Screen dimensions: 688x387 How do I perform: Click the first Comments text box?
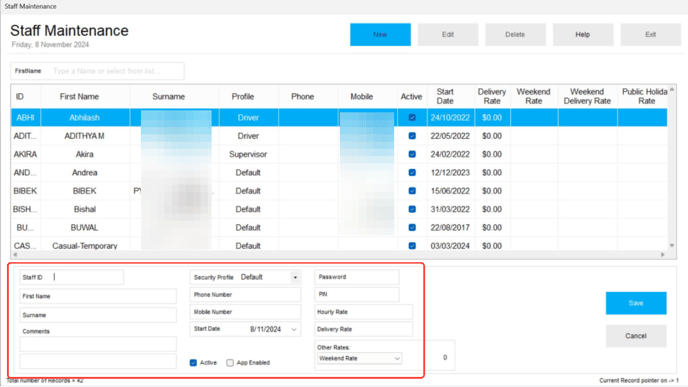[x=98, y=344]
